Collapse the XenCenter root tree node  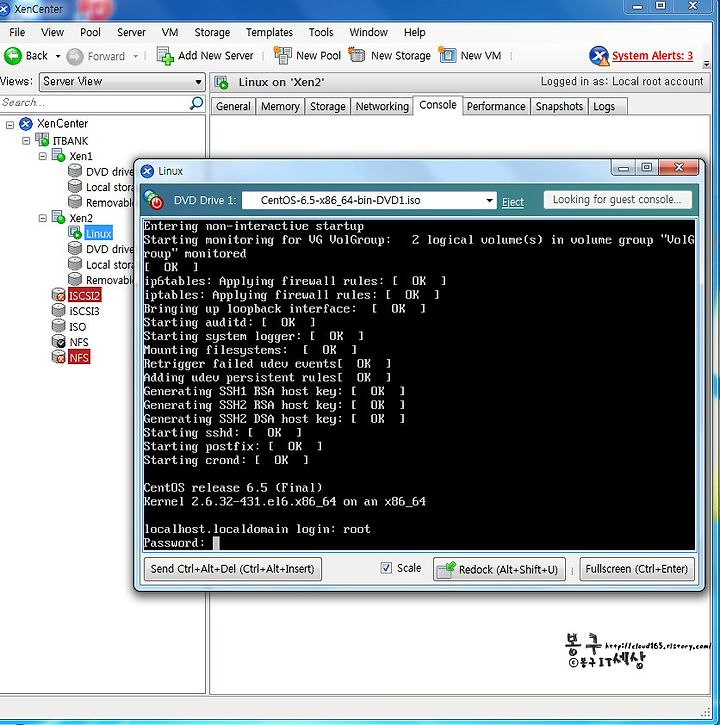click(10, 124)
